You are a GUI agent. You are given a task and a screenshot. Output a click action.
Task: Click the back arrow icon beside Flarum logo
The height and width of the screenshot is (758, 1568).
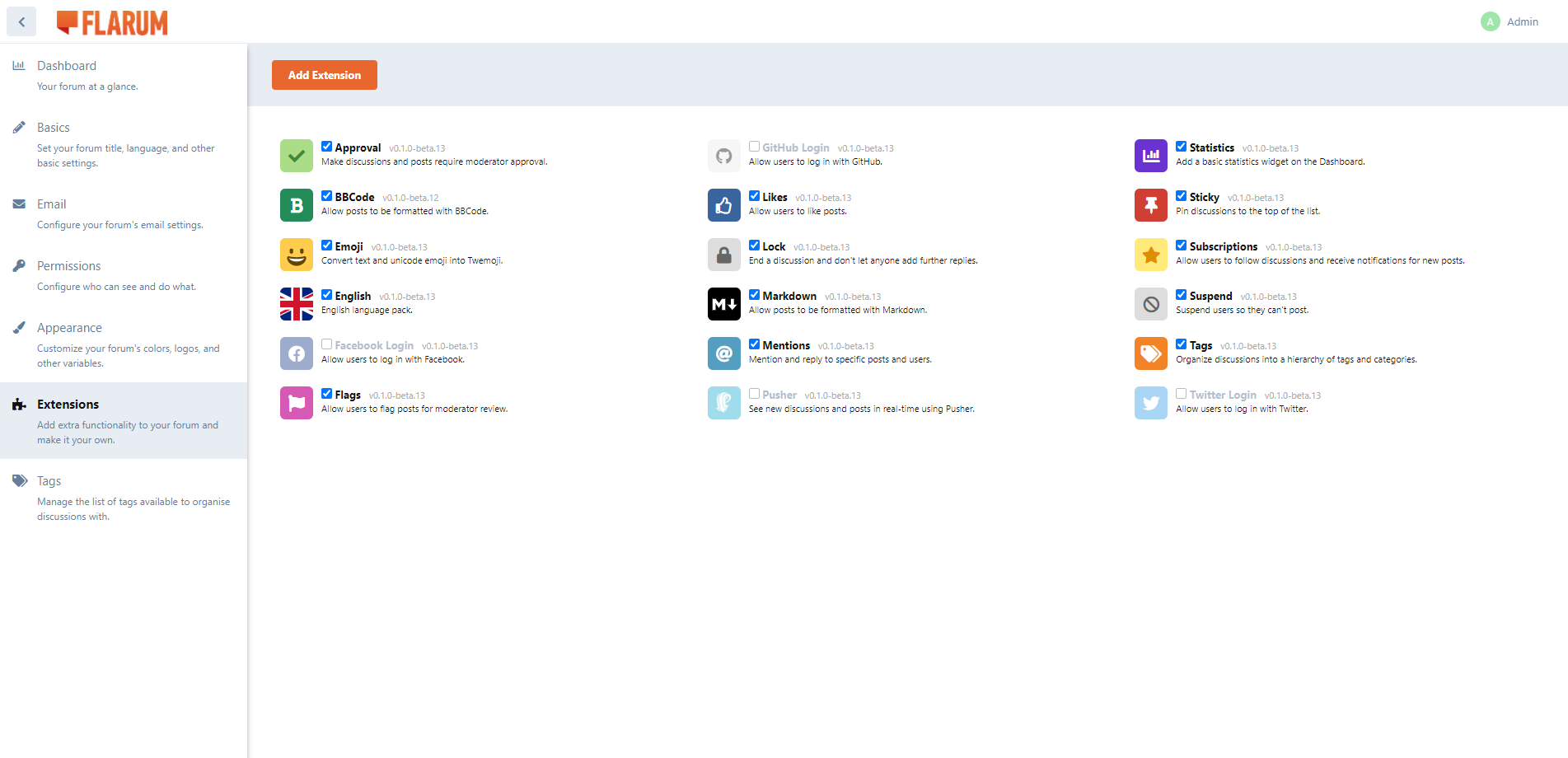[21, 21]
